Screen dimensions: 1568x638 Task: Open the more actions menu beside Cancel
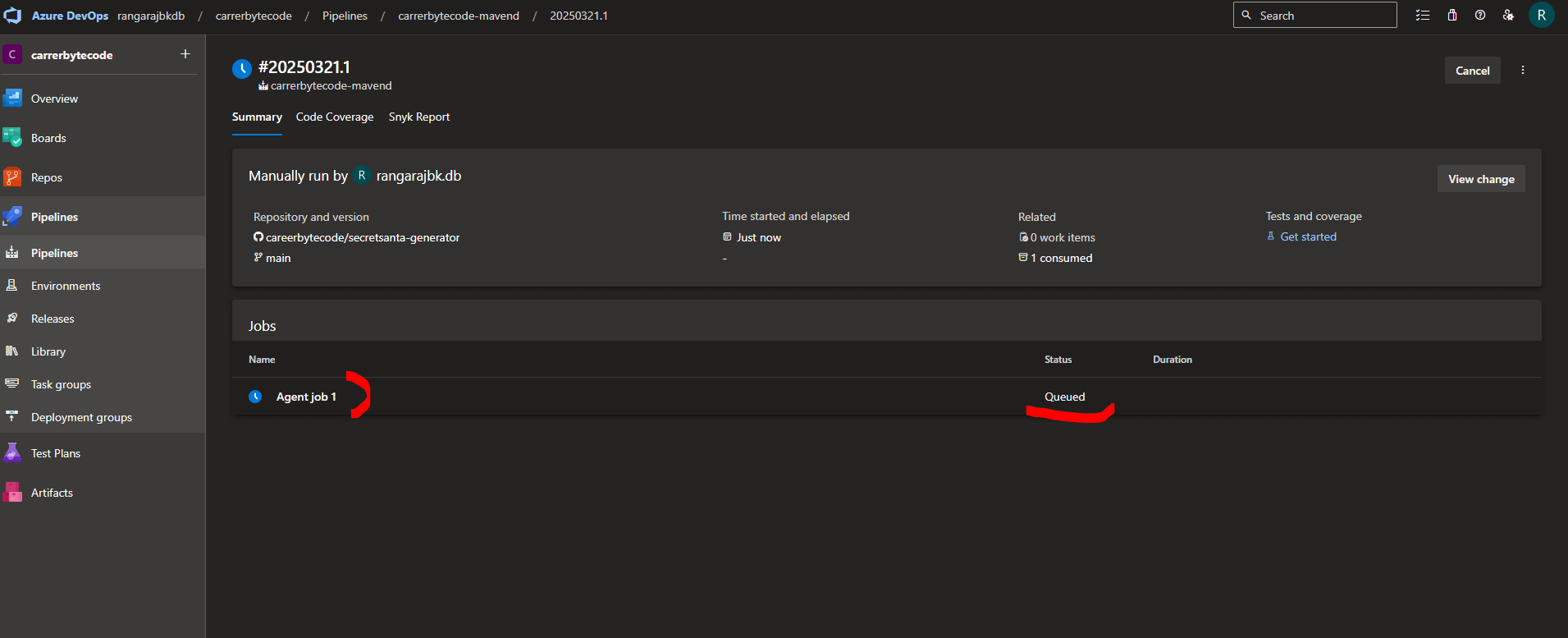1523,71
